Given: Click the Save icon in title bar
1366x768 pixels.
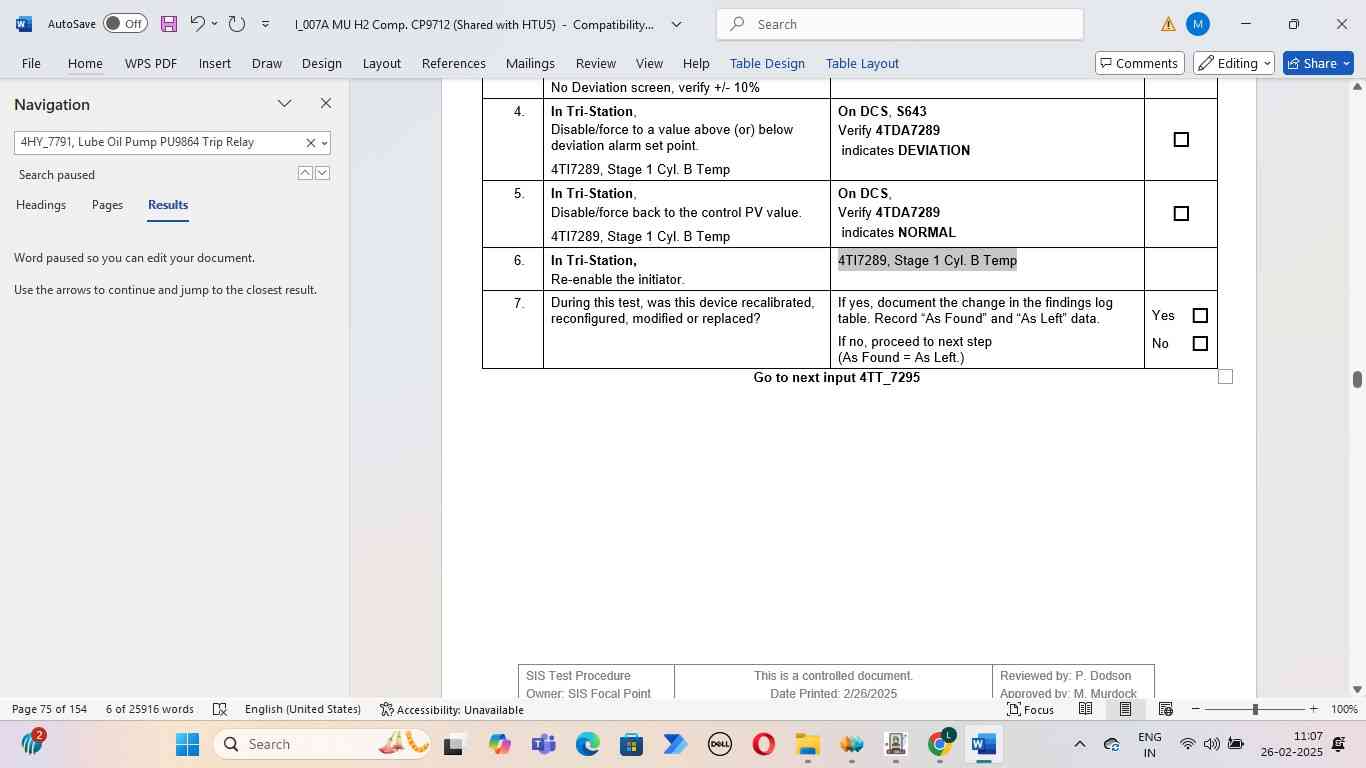Looking at the screenshot, I should click(x=168, y=24).
